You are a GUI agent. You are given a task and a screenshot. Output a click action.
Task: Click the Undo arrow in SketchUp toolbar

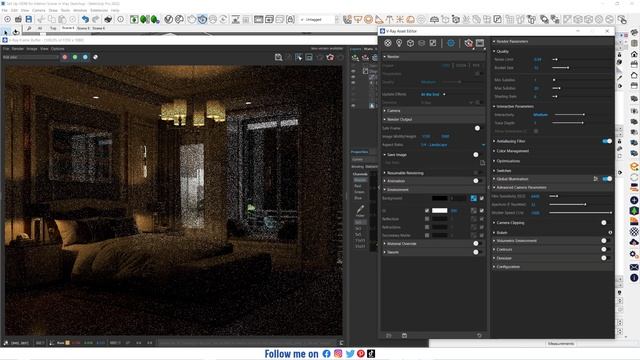click(85, 19)
